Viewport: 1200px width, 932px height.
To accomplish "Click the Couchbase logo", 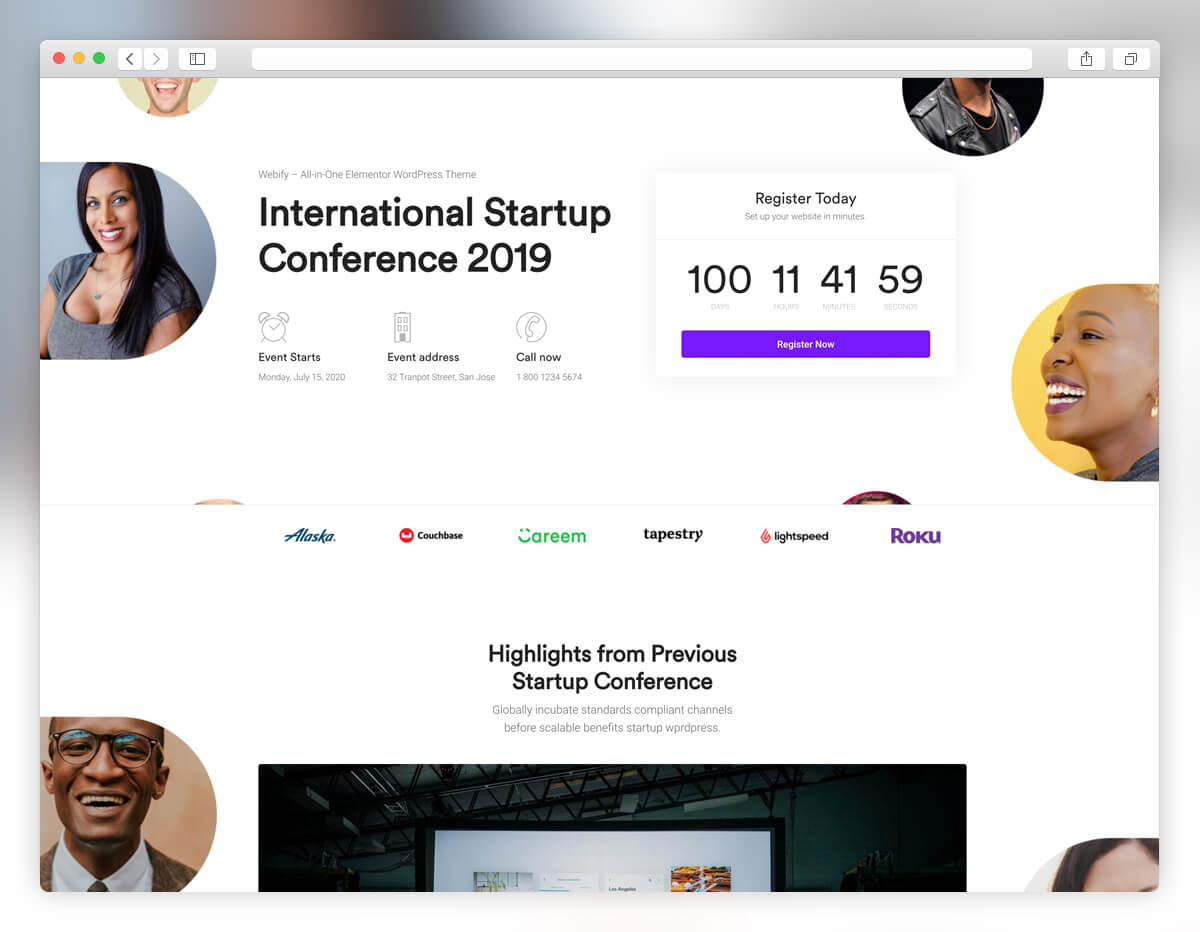I will tap(431, 536).
